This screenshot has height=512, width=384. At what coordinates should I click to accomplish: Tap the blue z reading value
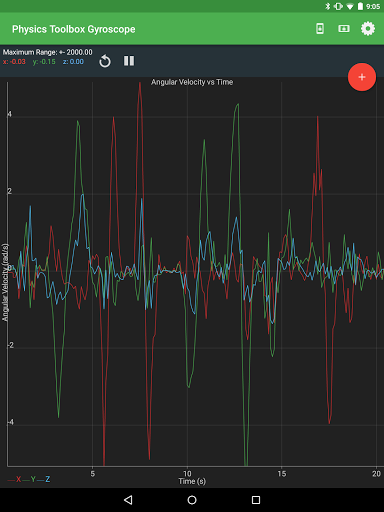[73, 62]
